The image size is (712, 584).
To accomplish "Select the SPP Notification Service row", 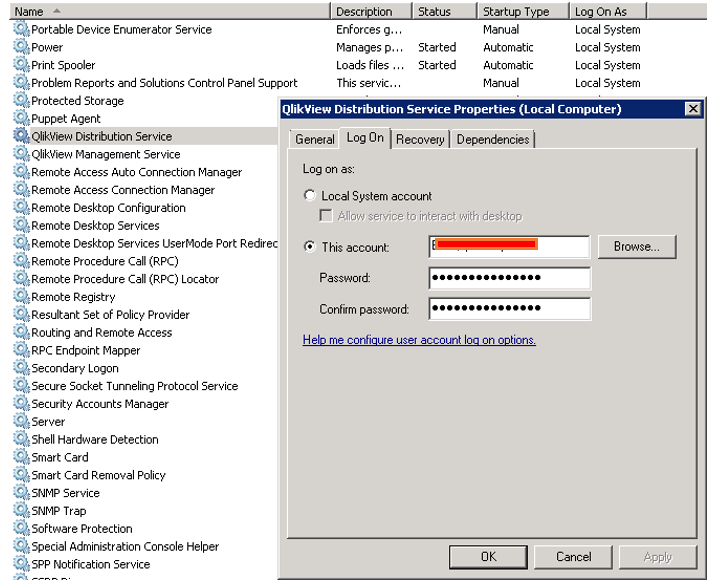I will (x=90, y=564).
